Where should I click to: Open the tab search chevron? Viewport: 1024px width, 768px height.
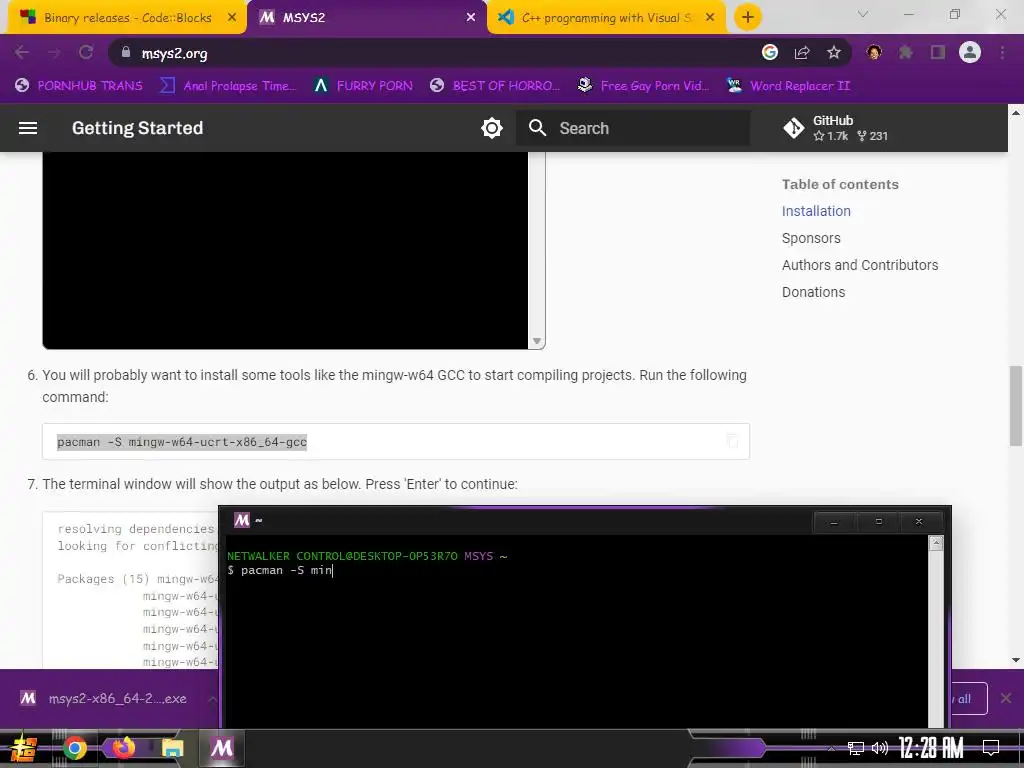pyautogui.click(x=863, y=14)
